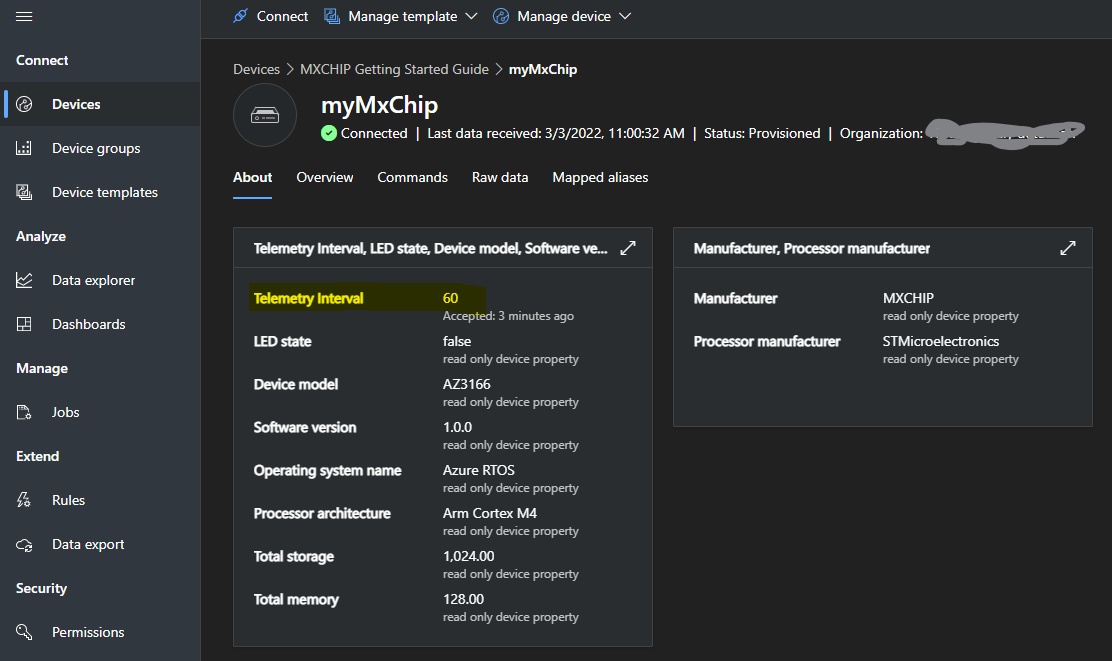Open the Manage device dropdown chevron
This screenshot has width=1112, height=661.
tap(625, 16)
